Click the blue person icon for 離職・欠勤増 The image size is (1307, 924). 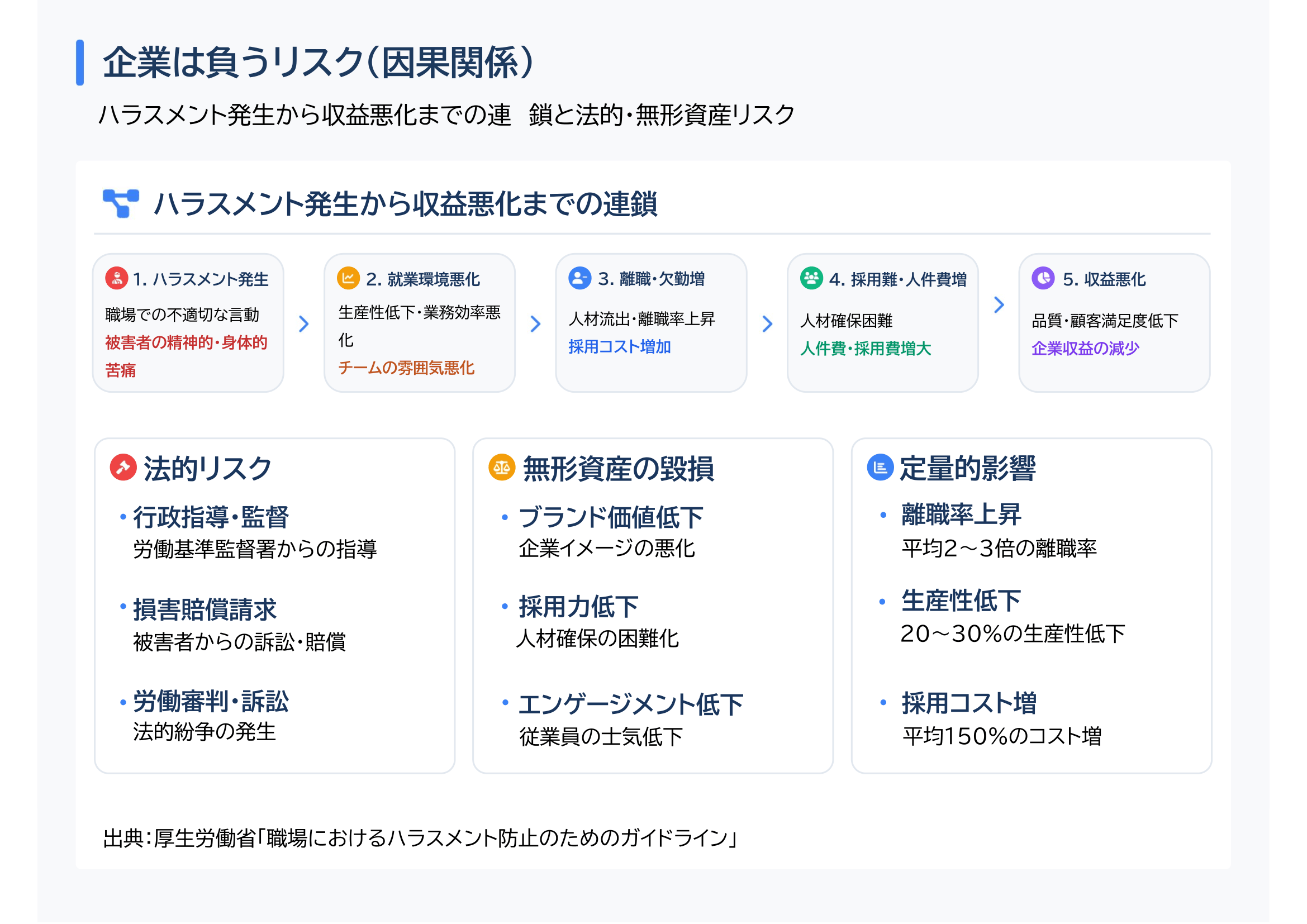[x=580, y=279]
